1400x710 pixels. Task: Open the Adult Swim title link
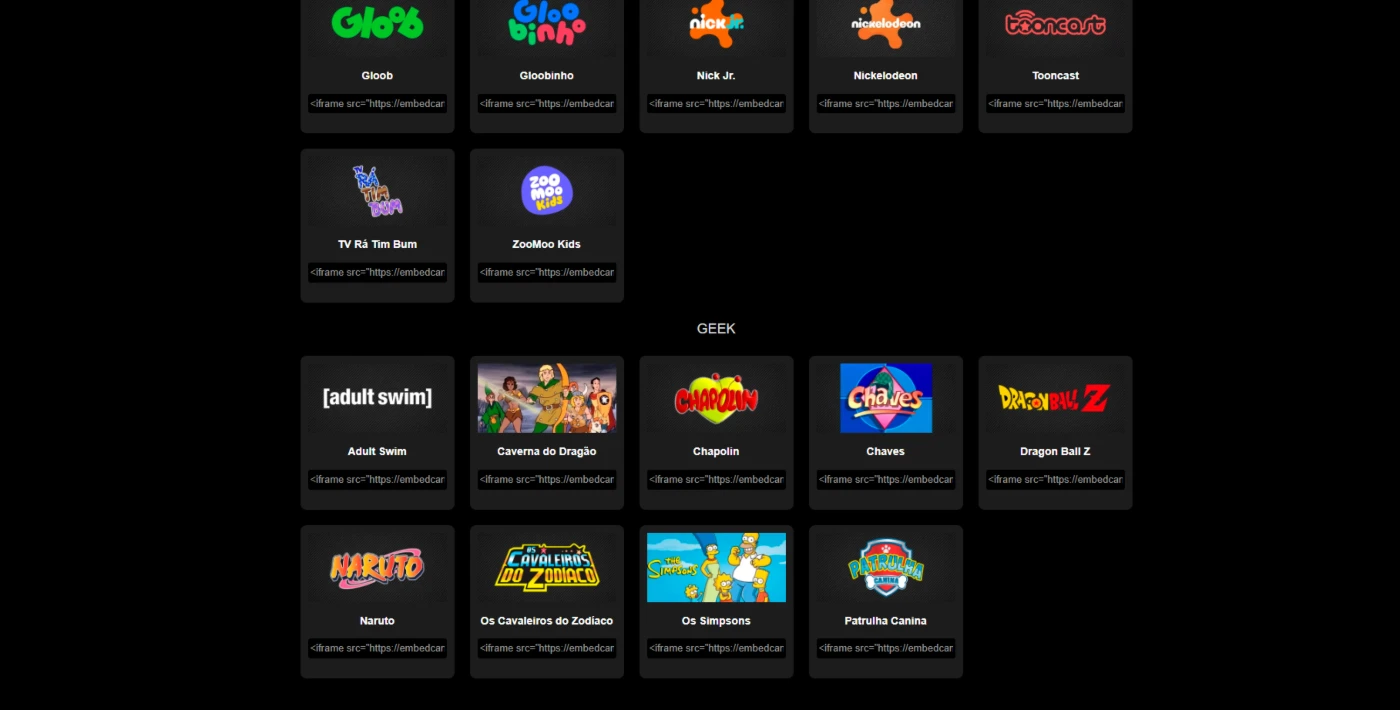377,452
